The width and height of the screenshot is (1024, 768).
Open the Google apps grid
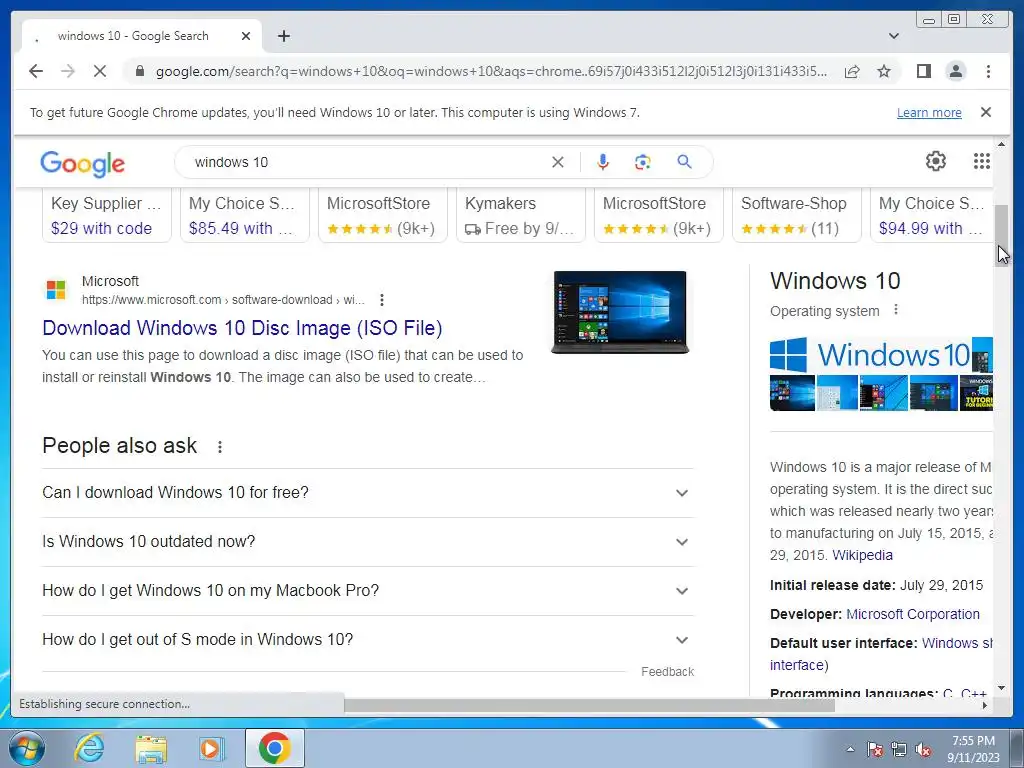coord(982,161)
